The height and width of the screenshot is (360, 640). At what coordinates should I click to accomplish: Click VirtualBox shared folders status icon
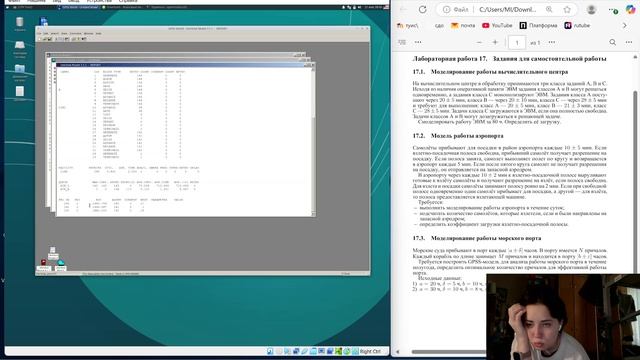313,351
